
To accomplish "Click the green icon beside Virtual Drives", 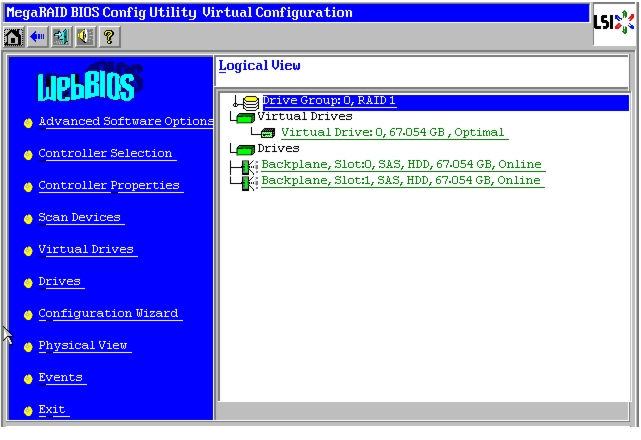I will click(245, 118).
